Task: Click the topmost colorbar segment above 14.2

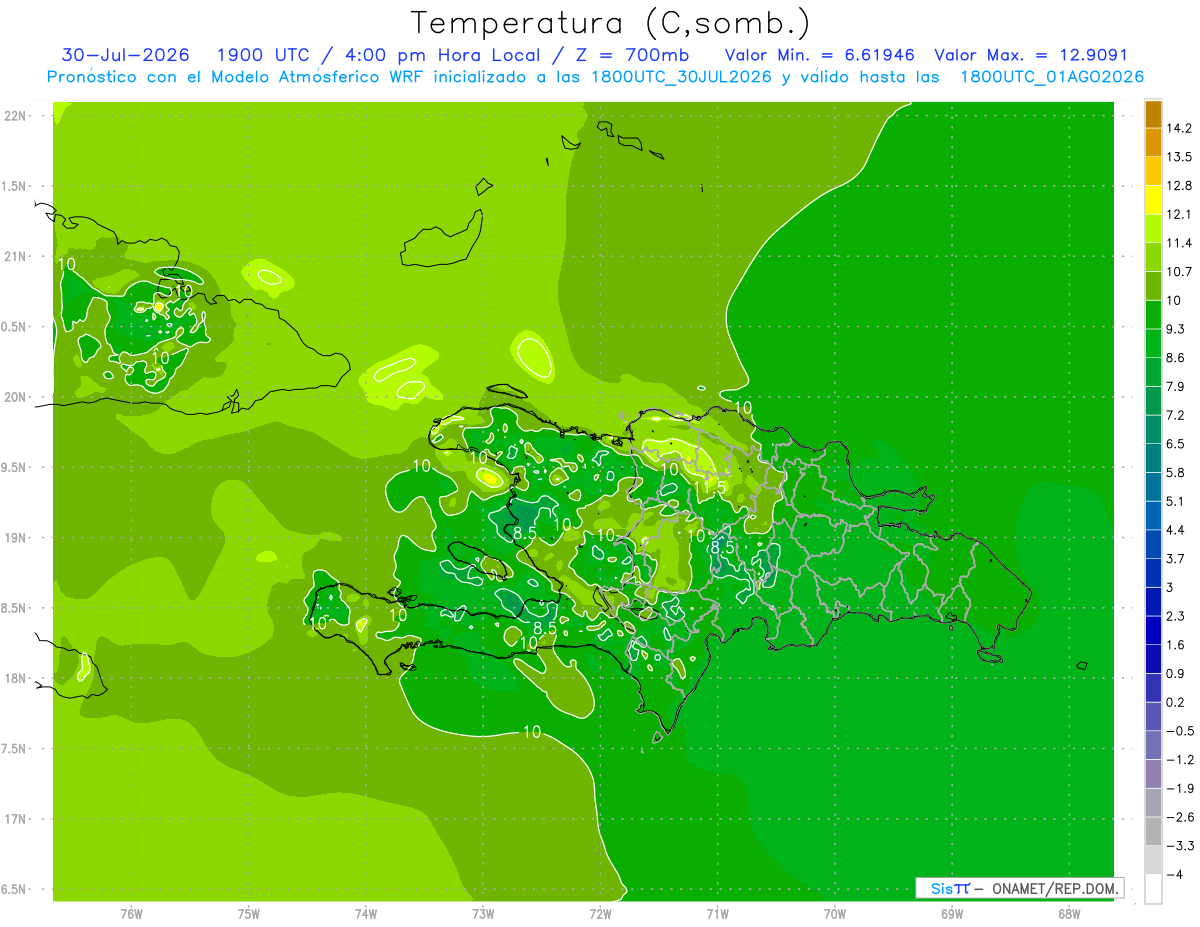Action: click(1153, 114)
